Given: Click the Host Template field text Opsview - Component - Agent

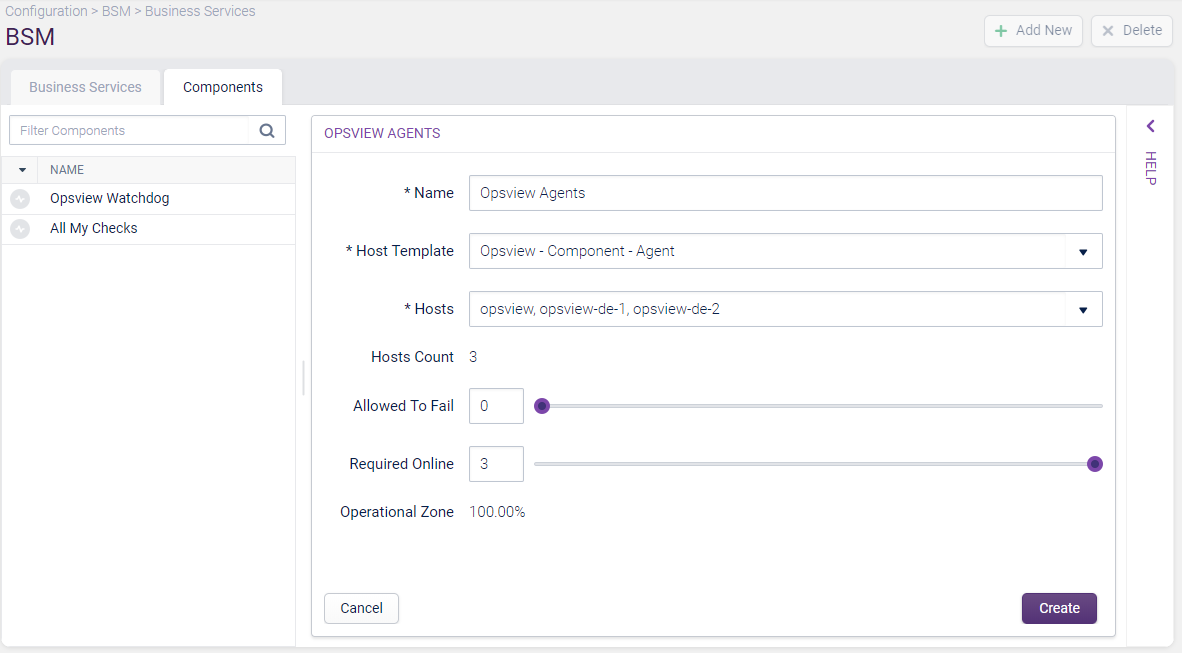Looking at the screenshot, I should 577,251.
